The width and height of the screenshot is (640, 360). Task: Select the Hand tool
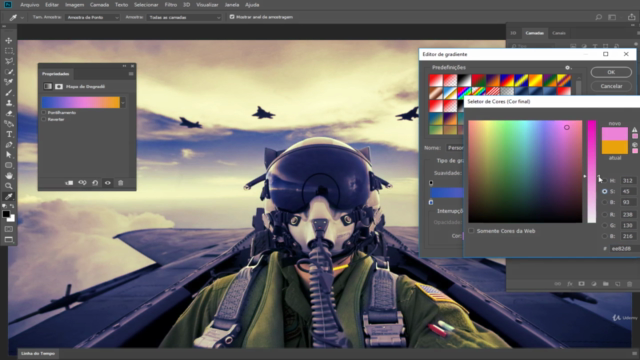[9, 176]
